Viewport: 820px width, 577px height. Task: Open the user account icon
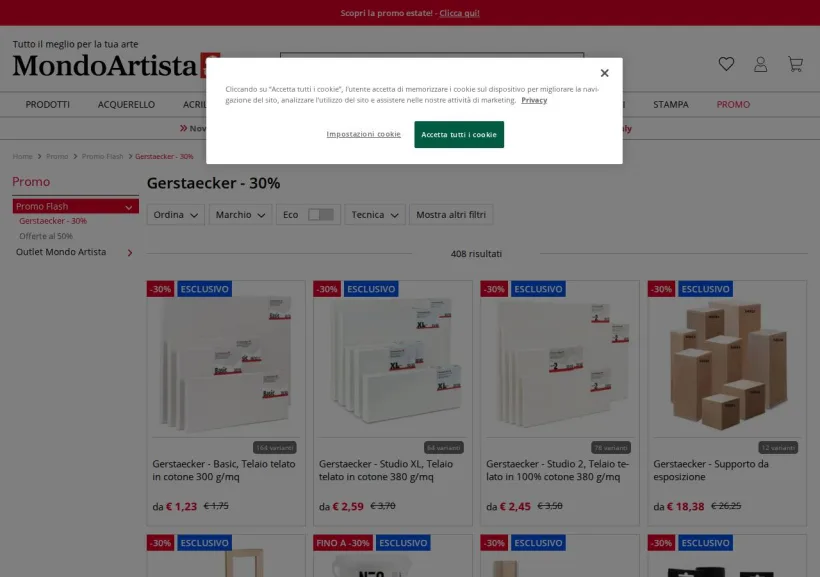coord(760,64)
